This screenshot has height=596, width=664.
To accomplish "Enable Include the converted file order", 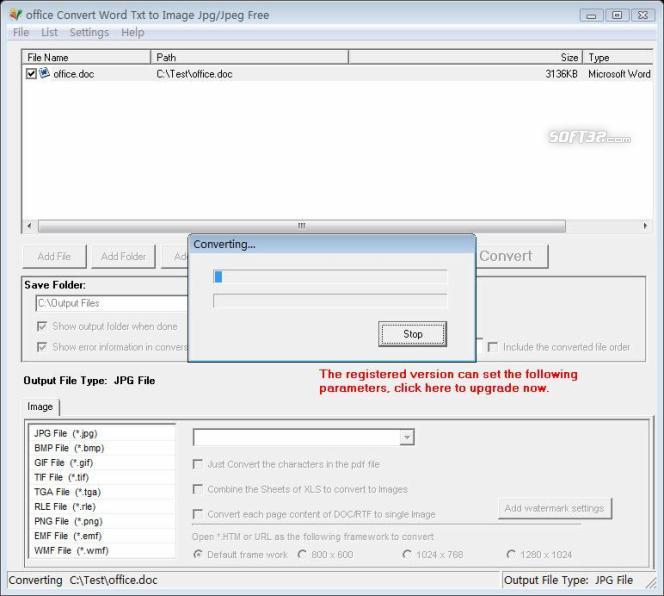I will click(x=492, y=347).
